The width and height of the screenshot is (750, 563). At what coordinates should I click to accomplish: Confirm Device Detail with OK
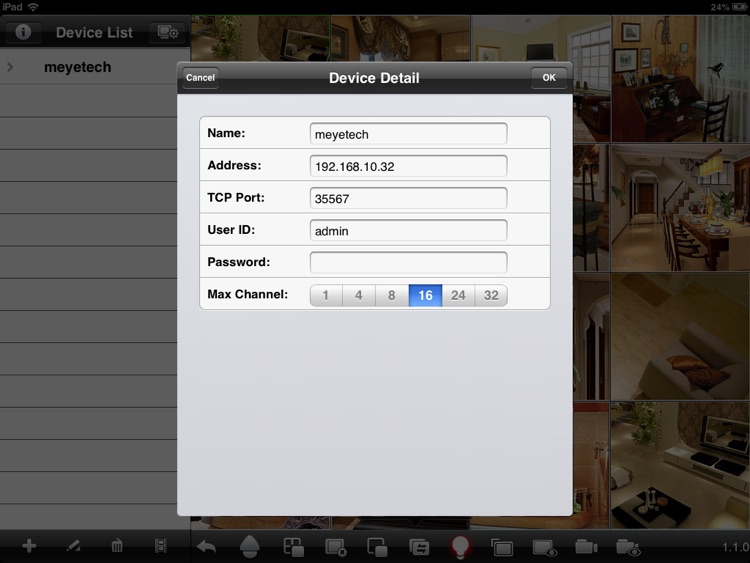point(549,77)
